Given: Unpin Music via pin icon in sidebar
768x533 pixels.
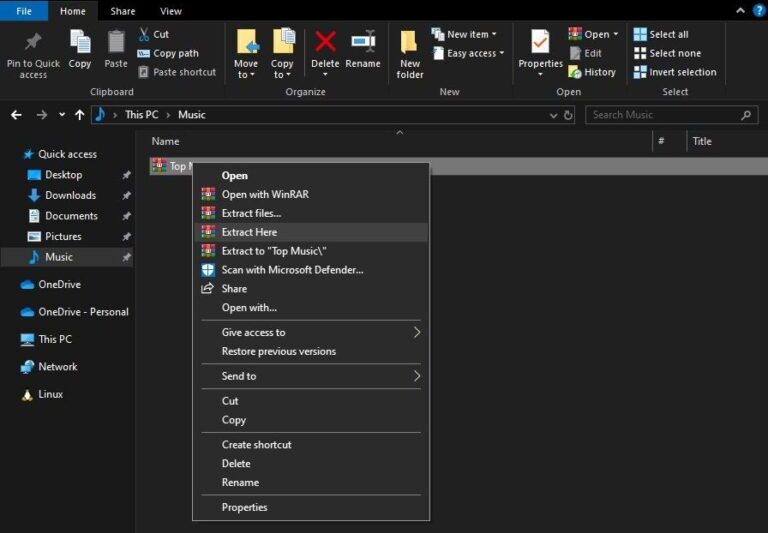Looking at the screenshot, I should (x=126, y=257).
